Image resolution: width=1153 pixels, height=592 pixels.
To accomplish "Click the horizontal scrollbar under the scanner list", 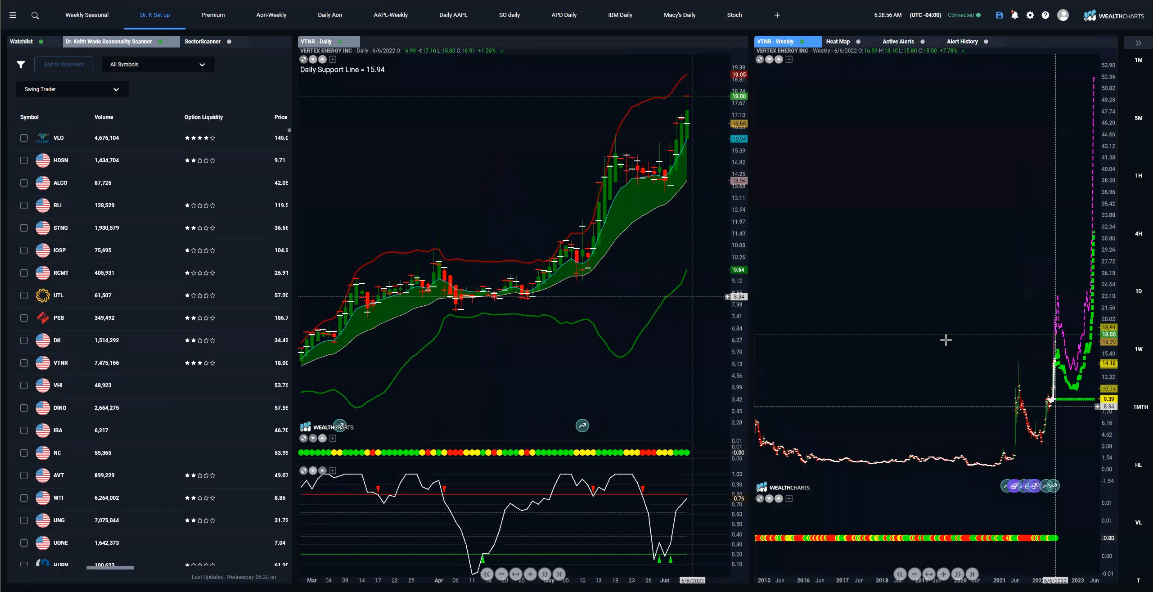I will coord(110,568).
